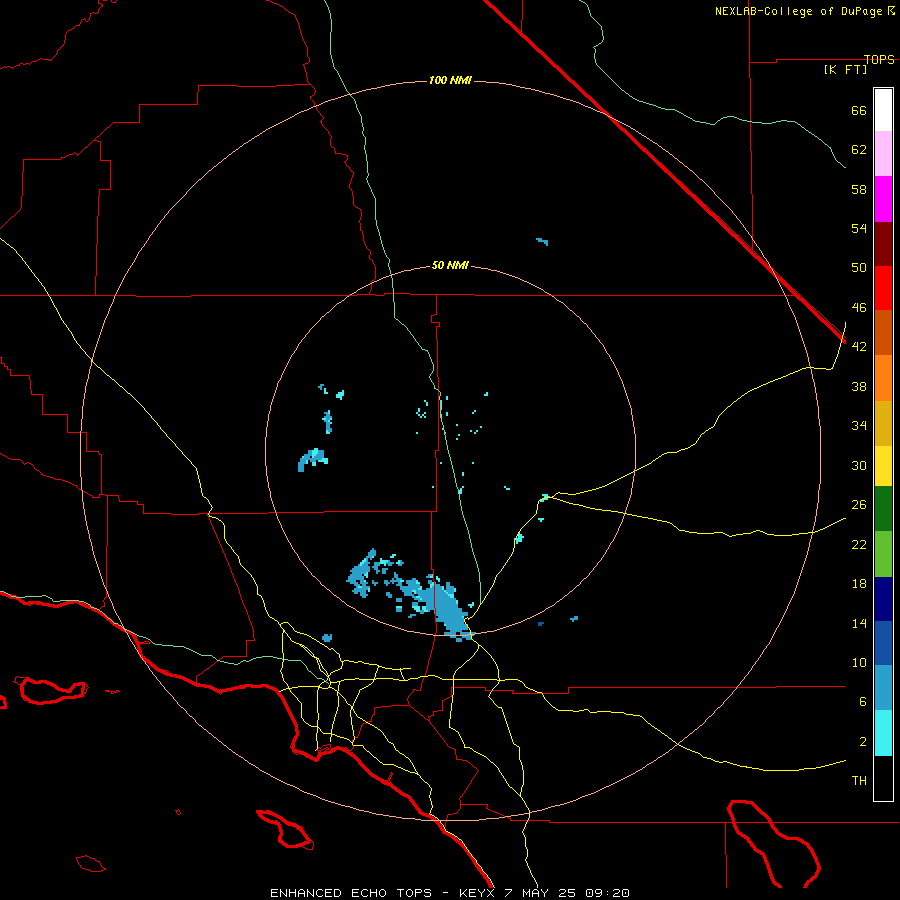
Task: Click the TH threshold label
Action: 859,781
